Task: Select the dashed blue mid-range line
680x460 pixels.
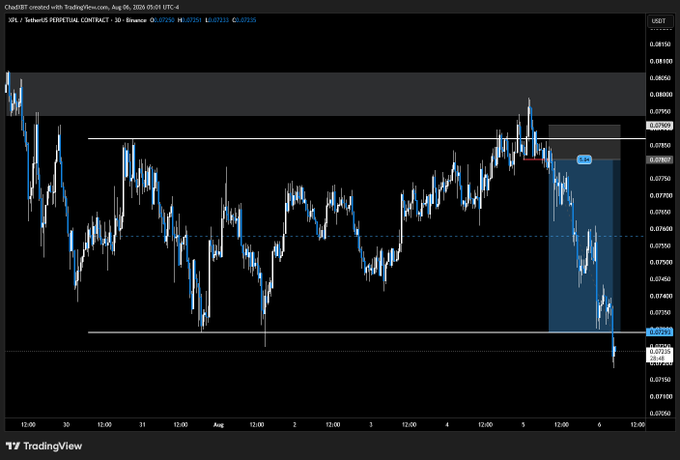Action: point(382,236)
